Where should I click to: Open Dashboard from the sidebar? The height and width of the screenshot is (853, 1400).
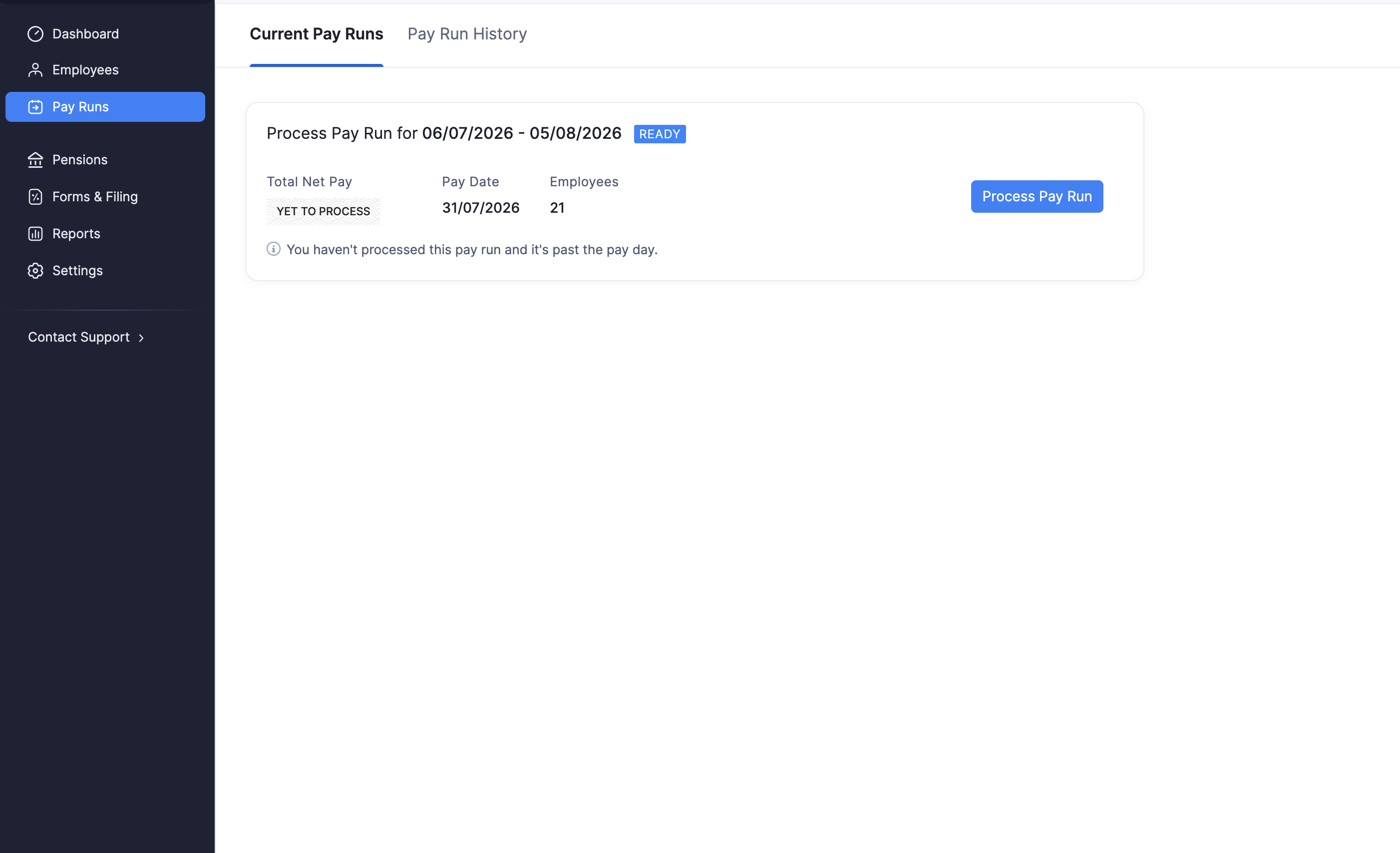105,34
